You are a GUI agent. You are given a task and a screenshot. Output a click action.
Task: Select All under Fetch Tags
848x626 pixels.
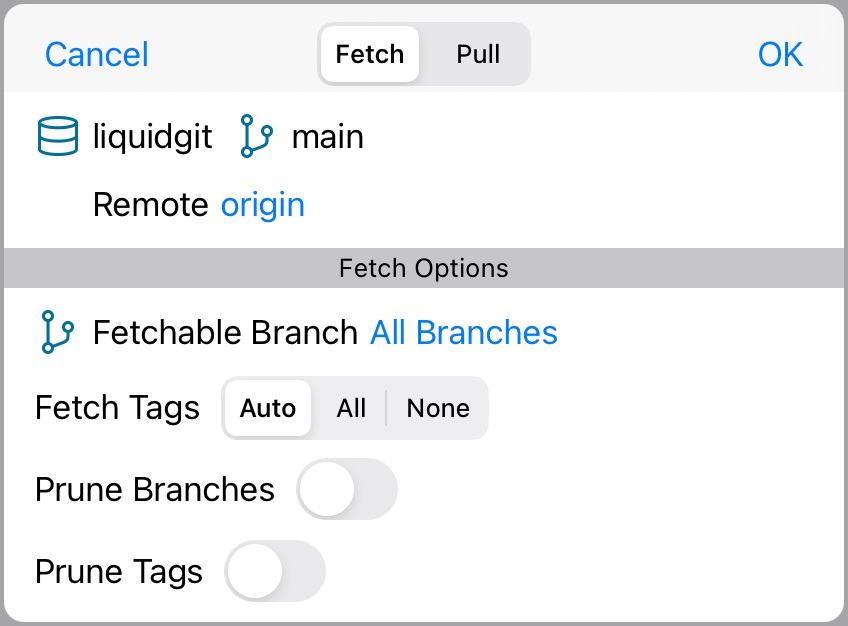coord(352,408)
